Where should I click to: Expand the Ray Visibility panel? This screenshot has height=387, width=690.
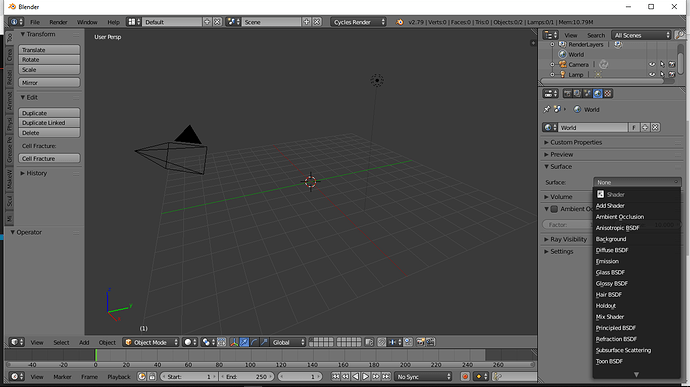568,239
